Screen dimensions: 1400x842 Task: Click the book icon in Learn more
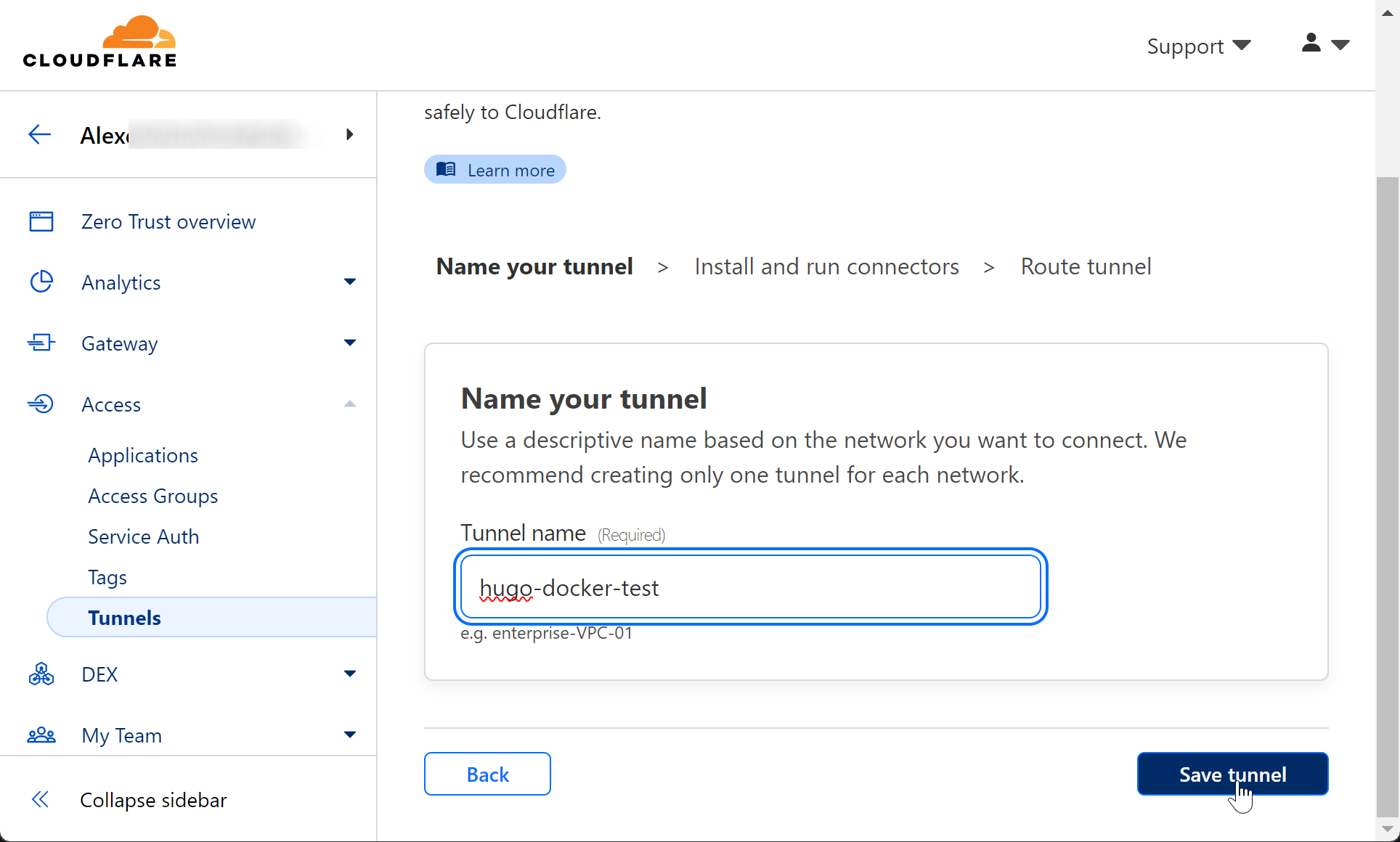(446, 169)
